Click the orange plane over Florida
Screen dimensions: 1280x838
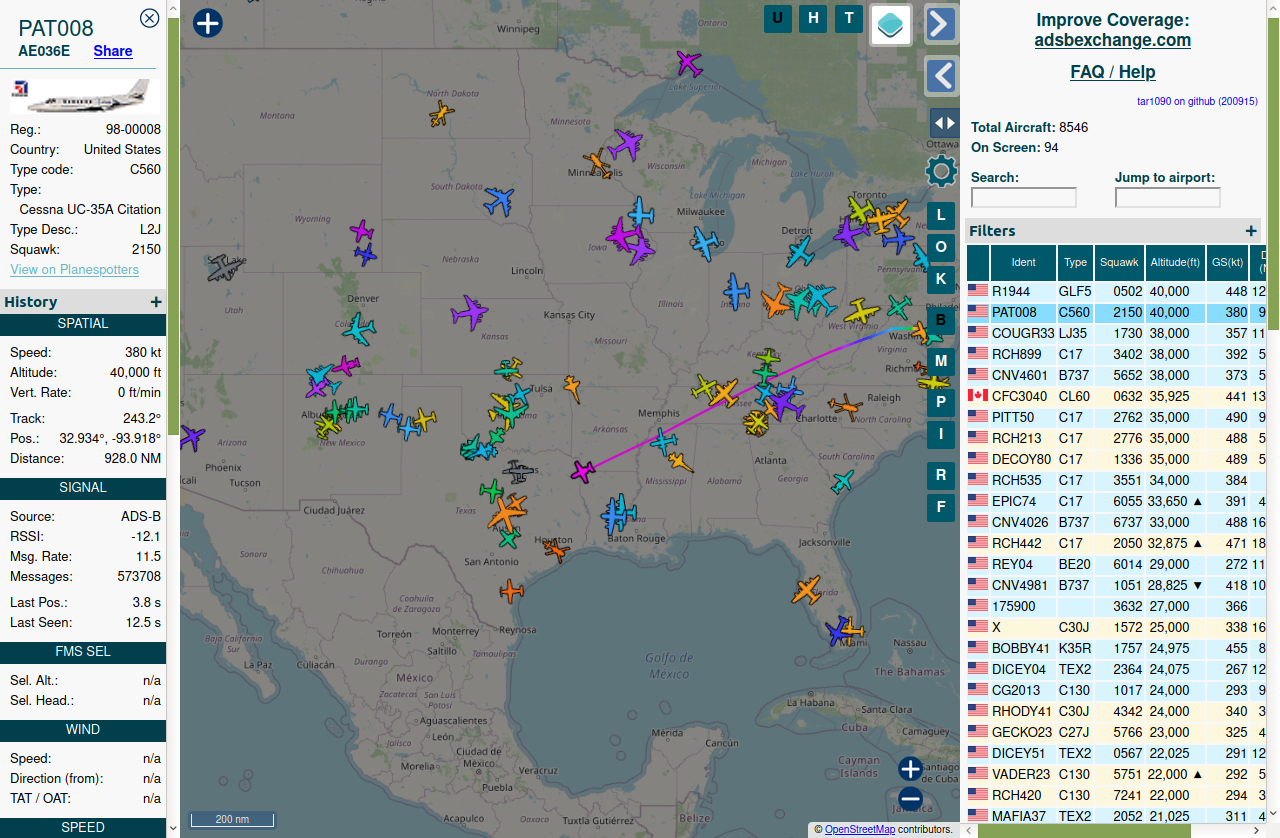coord(806,590)
